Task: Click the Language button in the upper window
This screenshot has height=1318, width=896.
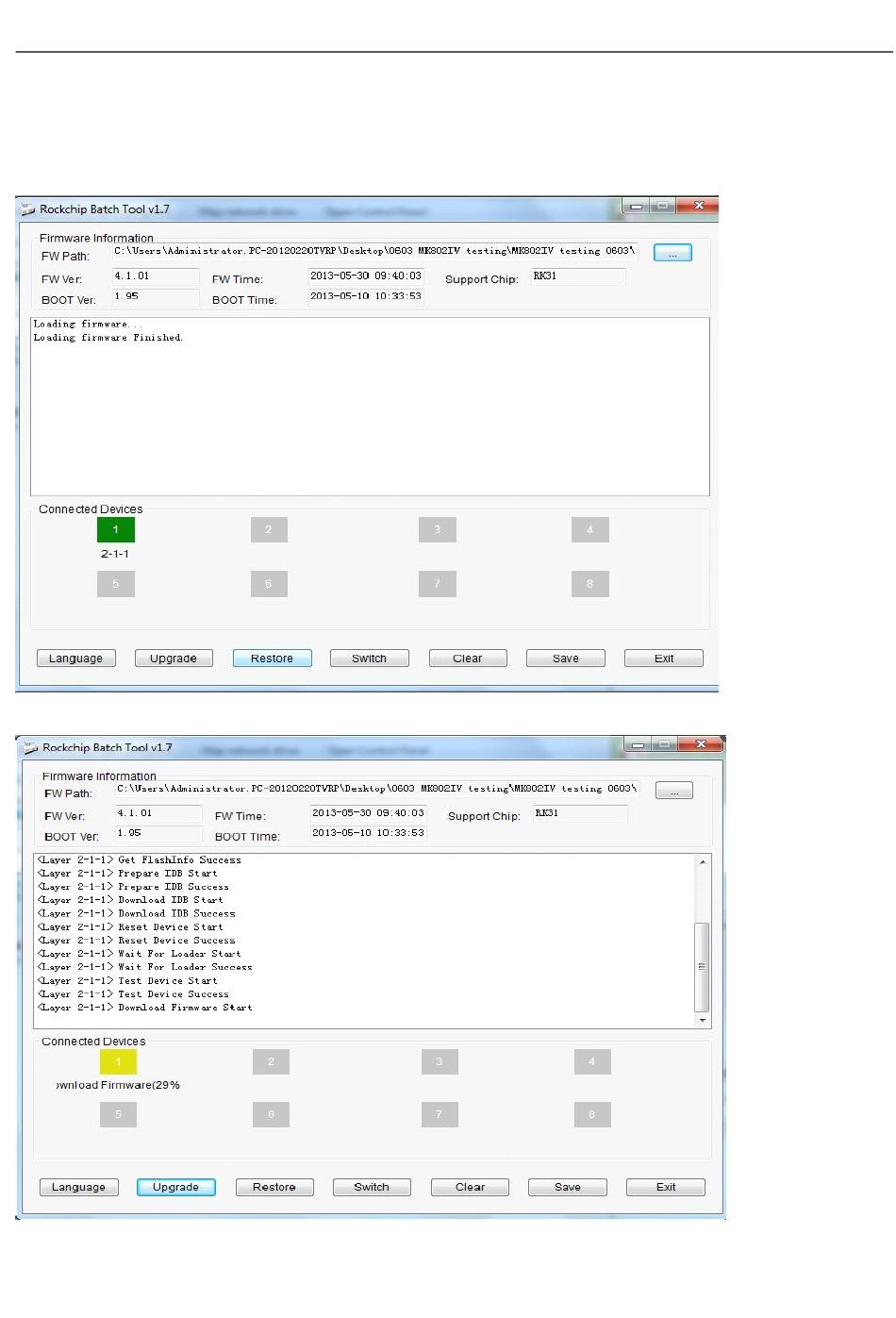Action: point(76,659)
